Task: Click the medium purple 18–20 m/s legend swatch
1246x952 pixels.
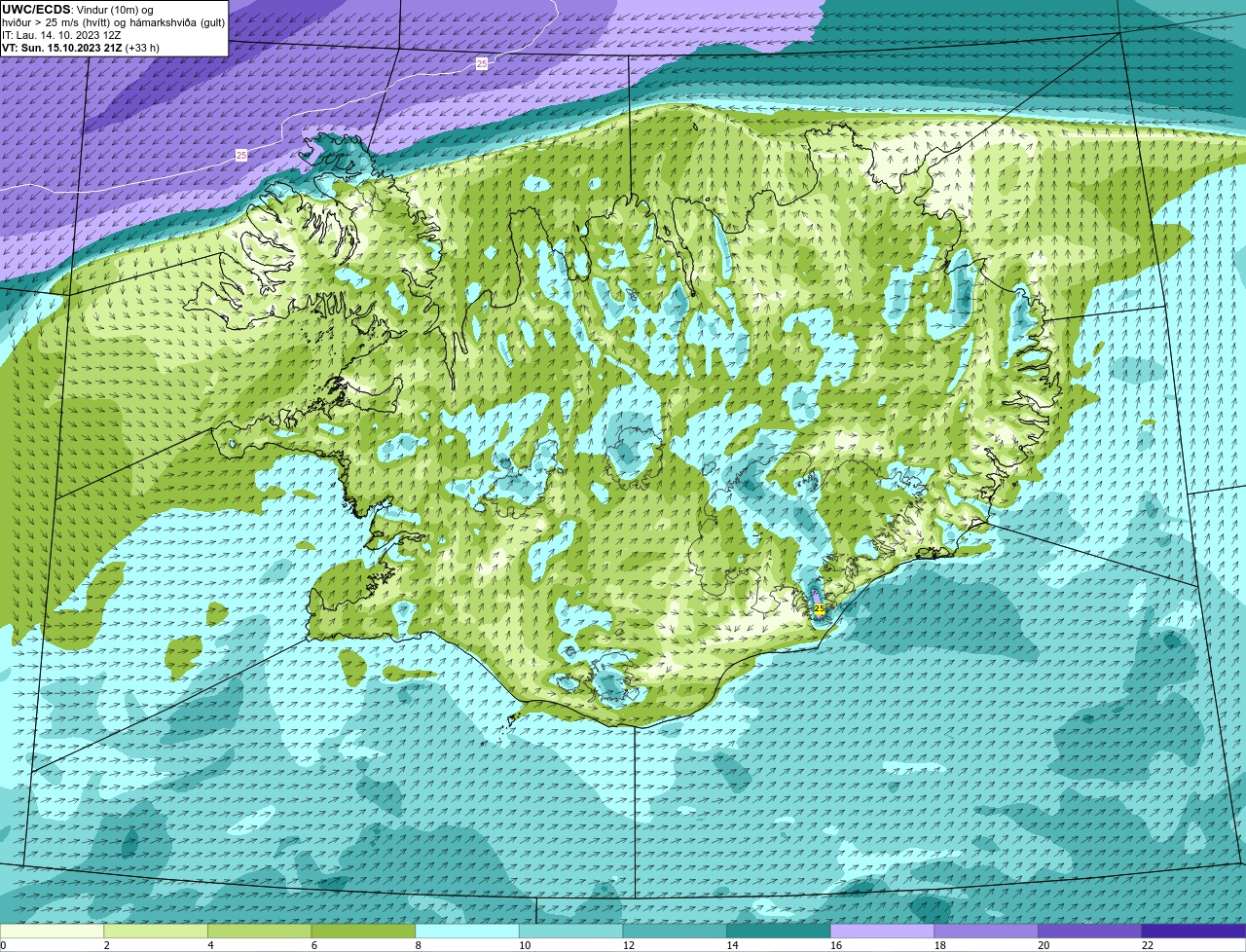Action: 985,931
